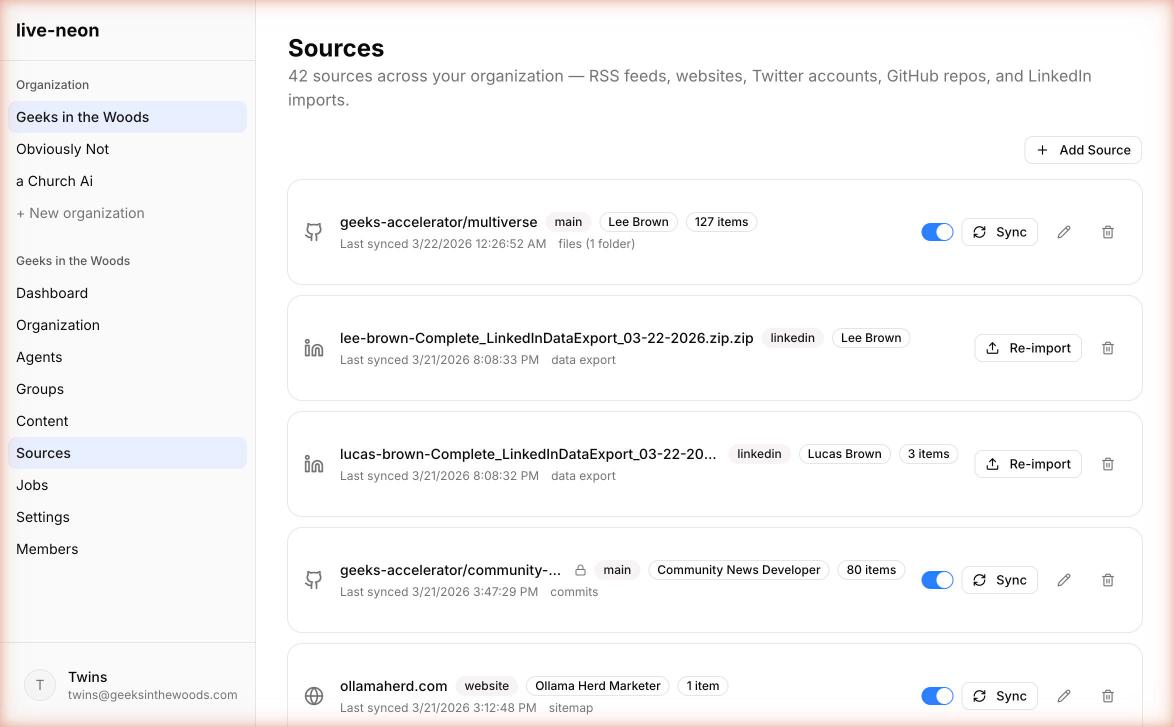1174x727 pixels.
Task: Click the edit pencil for geeks-accelerator/multiverse
Action: pos(1064,232)
